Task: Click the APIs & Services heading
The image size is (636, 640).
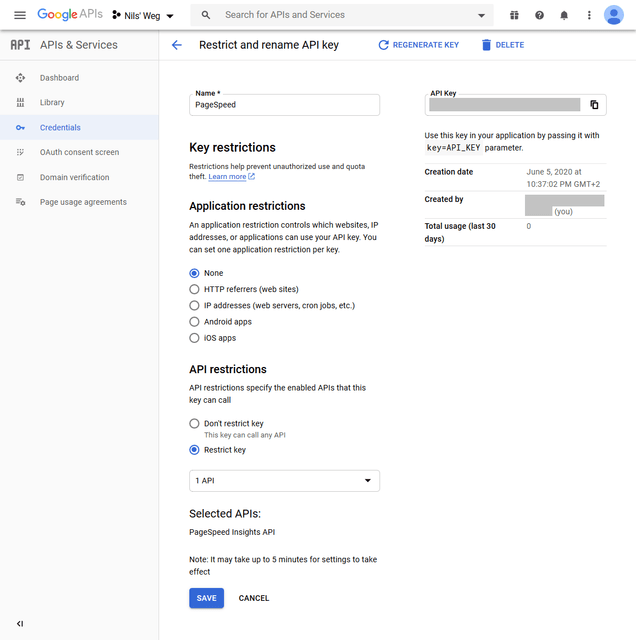Action: pos(79,45)
